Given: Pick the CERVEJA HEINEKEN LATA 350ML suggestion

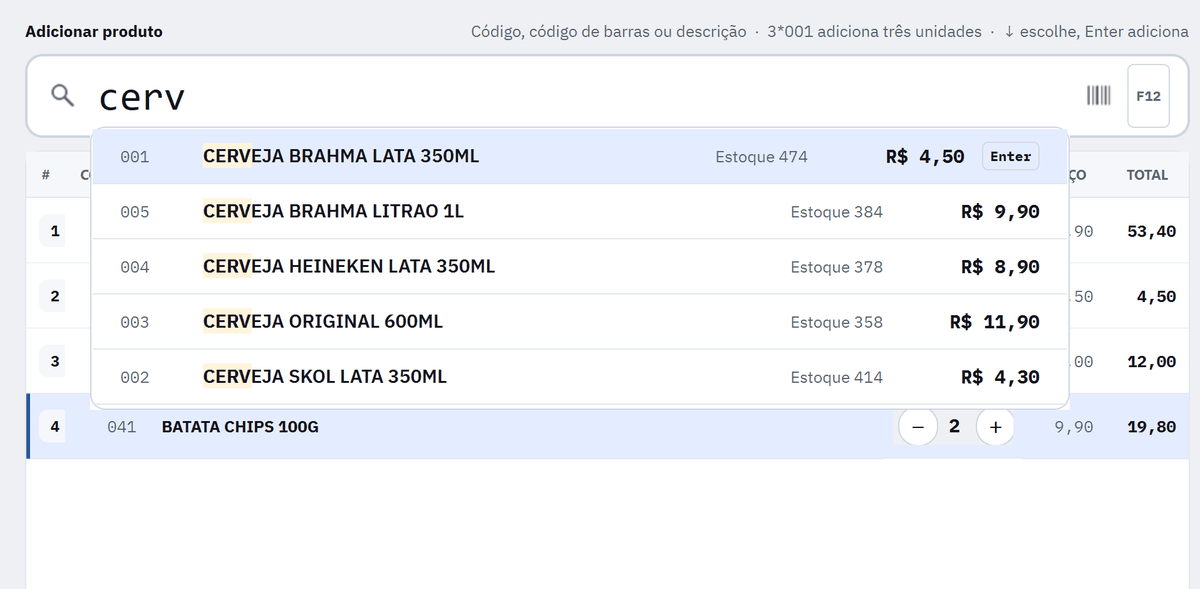Looking at the screenshot, I should click(x=580, y=267).
